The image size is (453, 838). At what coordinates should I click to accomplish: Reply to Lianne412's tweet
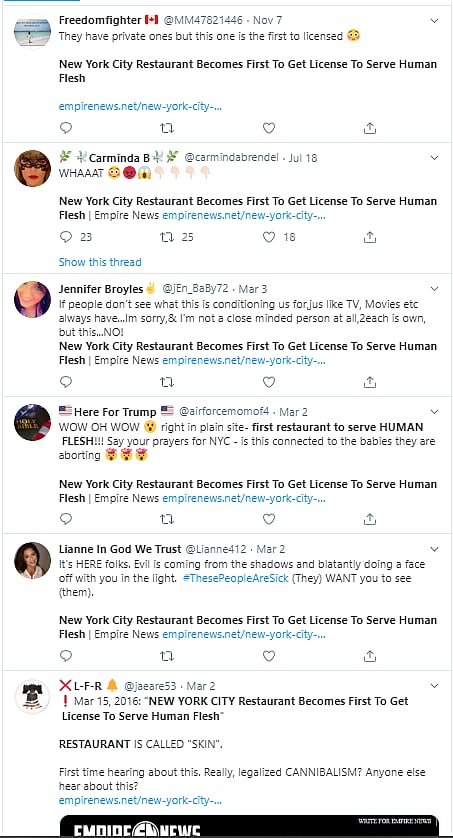(66, 656)
